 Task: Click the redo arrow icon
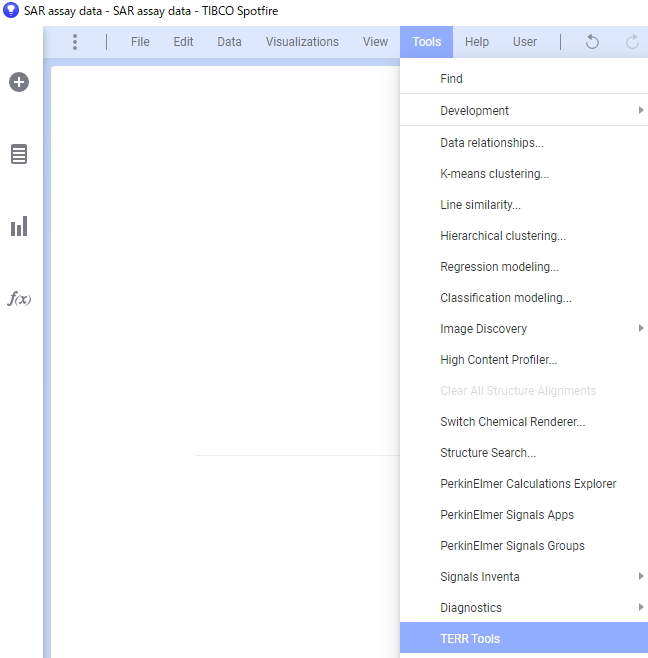(632, 42)
